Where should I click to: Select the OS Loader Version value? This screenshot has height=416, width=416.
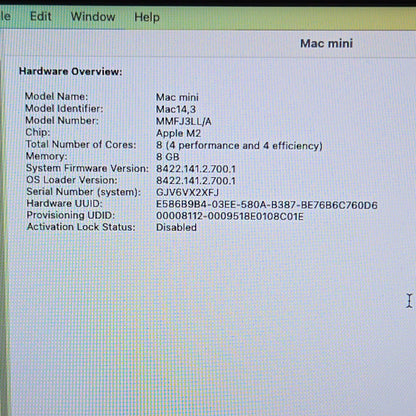196,181
